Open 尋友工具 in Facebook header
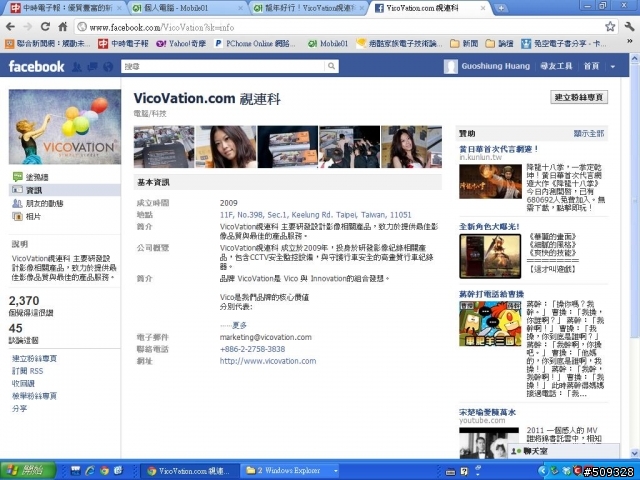The width and height of the screenshot is (640, 480). pyautogui.click(x=556, y=66)
